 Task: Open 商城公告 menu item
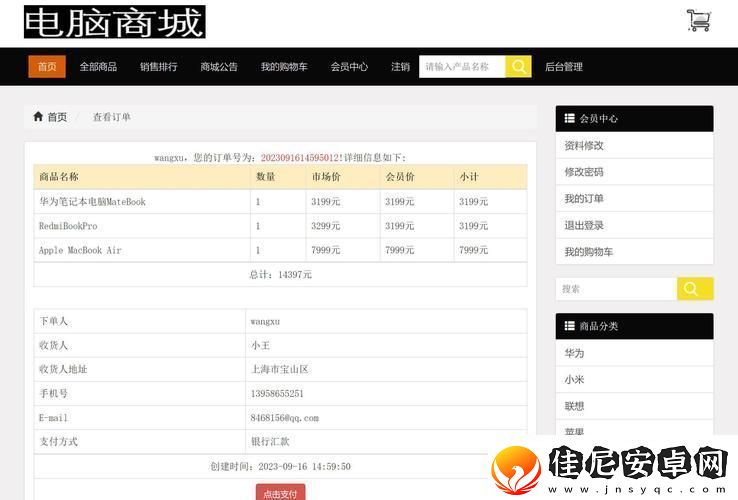pos(219,66)
